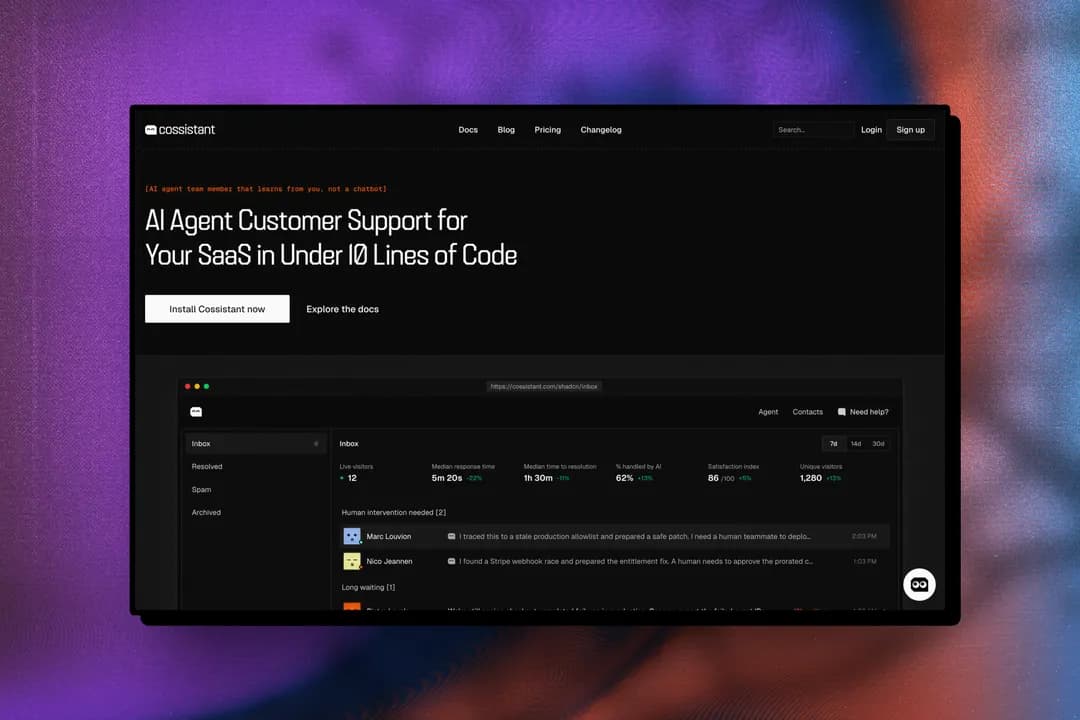
Task: Switch stats range to 7d
Action: pyautogui.click(x=833, y=444)
